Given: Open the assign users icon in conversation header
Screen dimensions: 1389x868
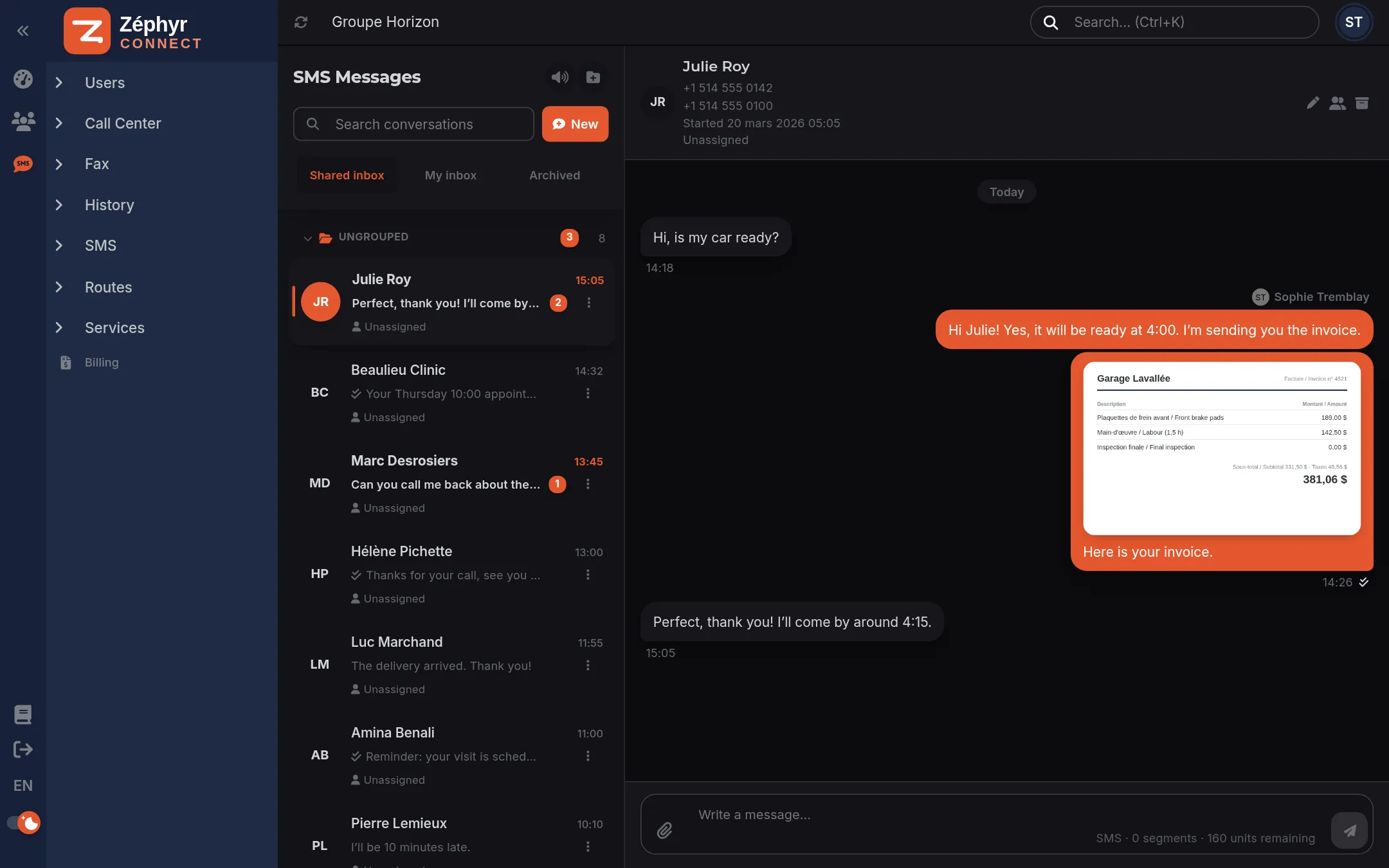Looking at the screenshot, I should (1338, 103).
